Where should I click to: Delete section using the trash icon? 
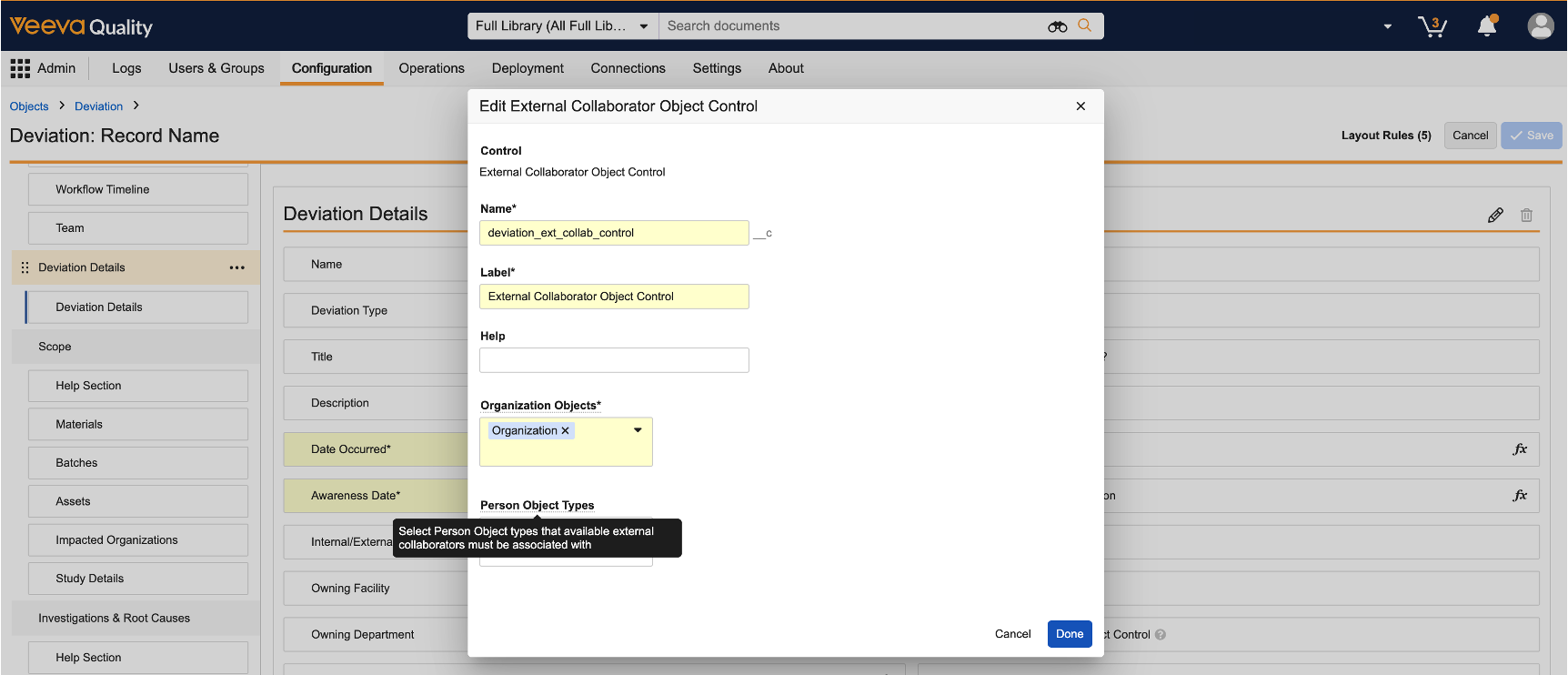click(1526, 216)
